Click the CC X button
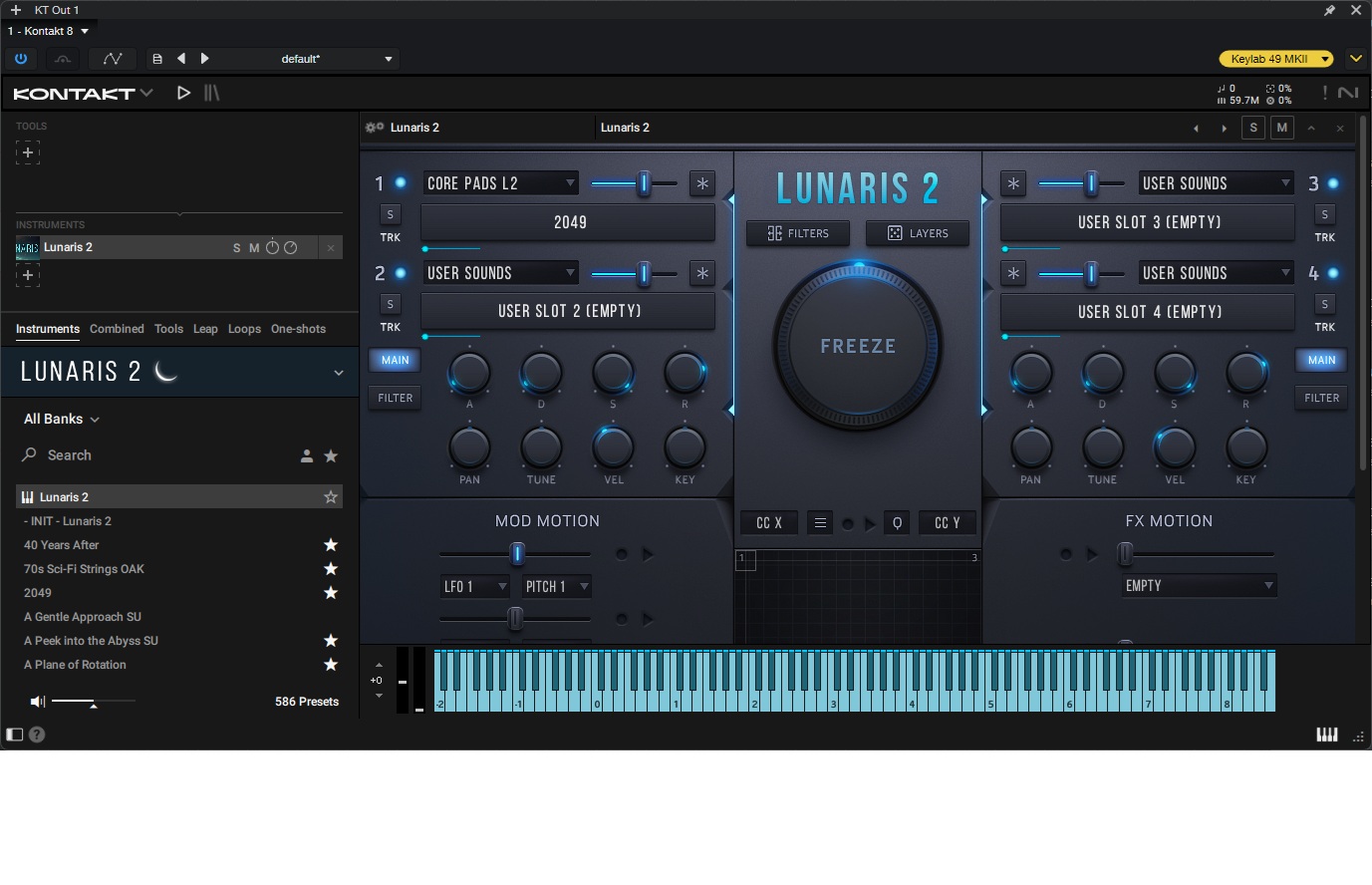Viewport: 1372px width, 885px height. [x=769, y=523]
